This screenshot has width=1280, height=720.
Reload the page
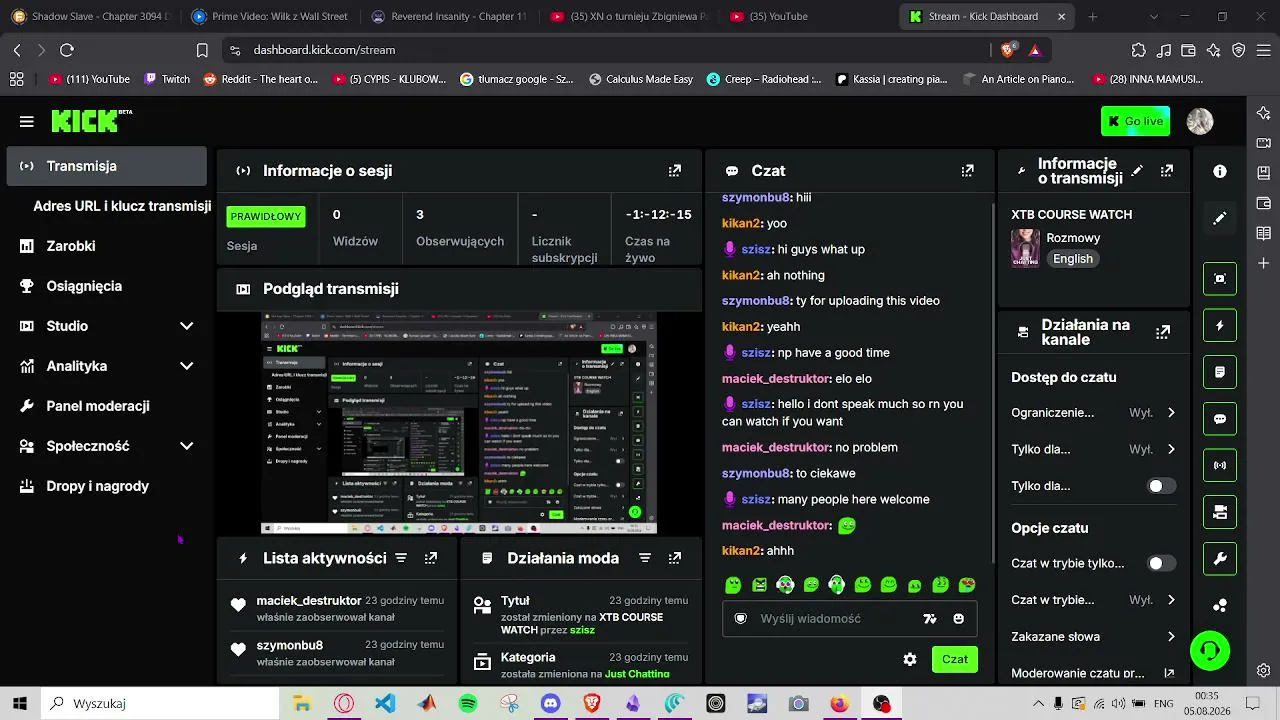coord(67,50)
